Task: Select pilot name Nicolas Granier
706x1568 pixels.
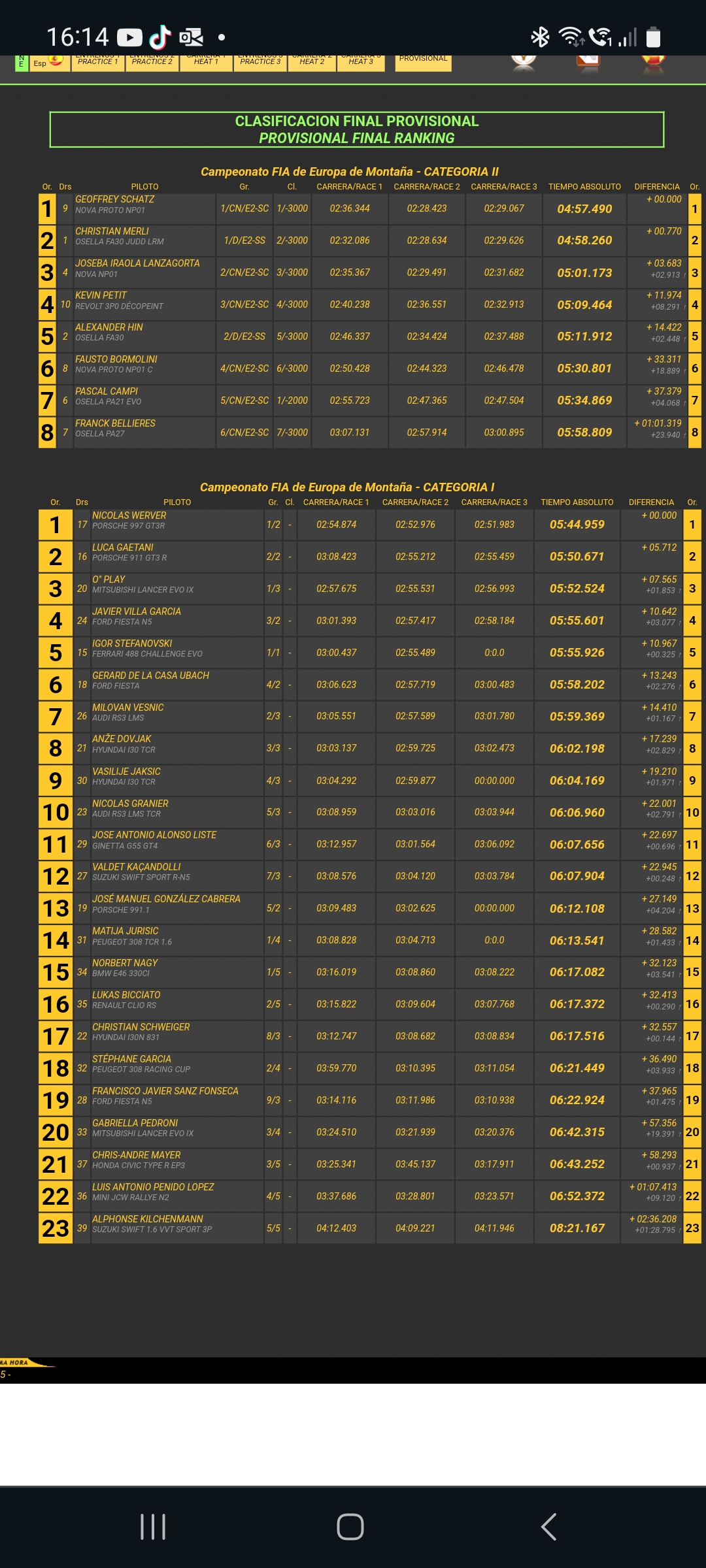Action: (130, 804)
